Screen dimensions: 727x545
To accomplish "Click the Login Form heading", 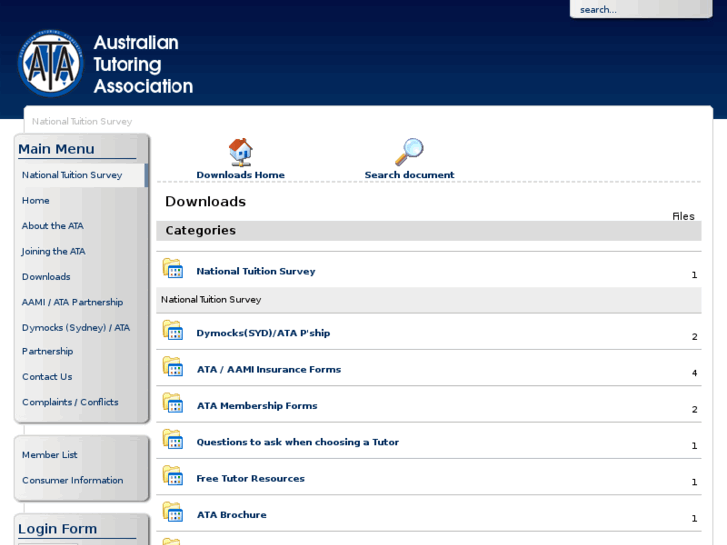I will coord(57,529).
